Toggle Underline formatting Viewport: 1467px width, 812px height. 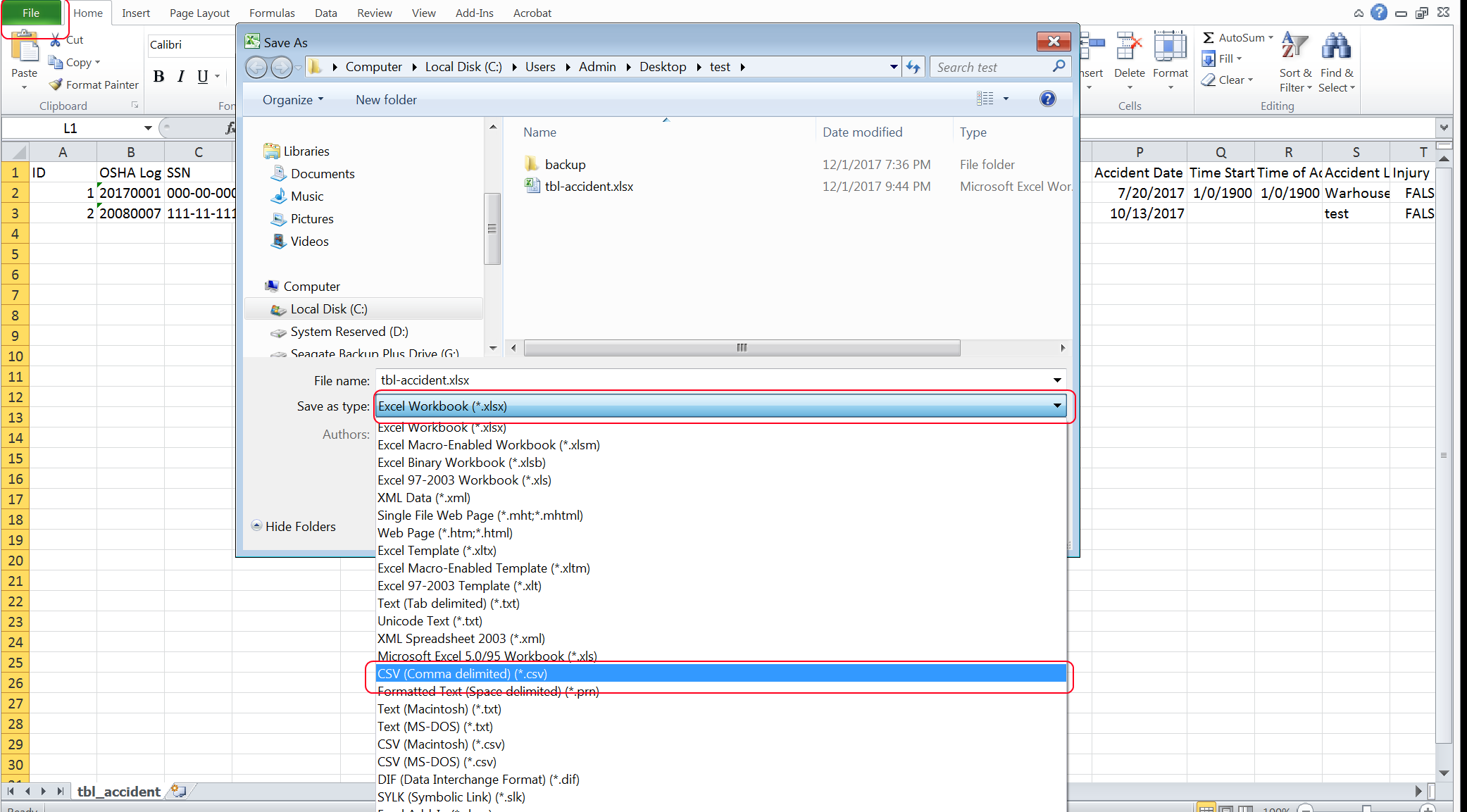(x=203, y=76)
